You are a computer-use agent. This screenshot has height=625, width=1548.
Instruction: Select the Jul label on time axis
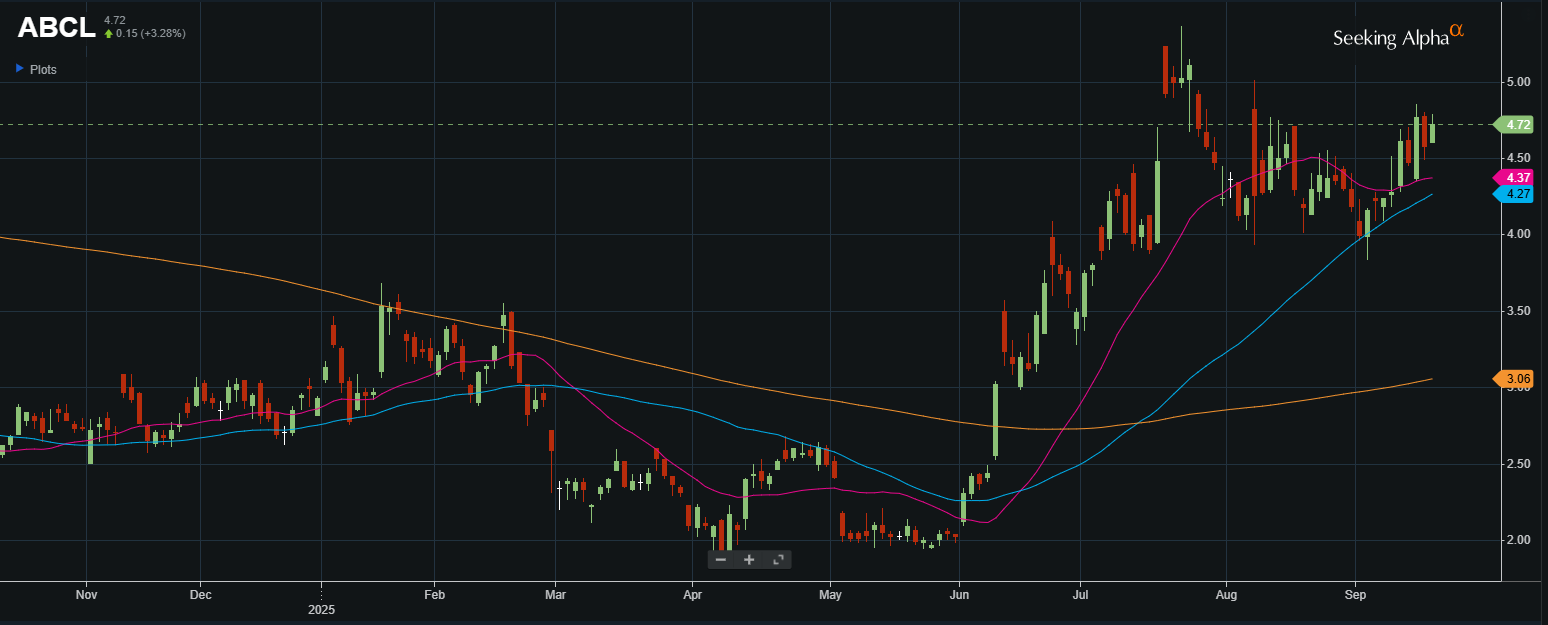(1080, 595)
